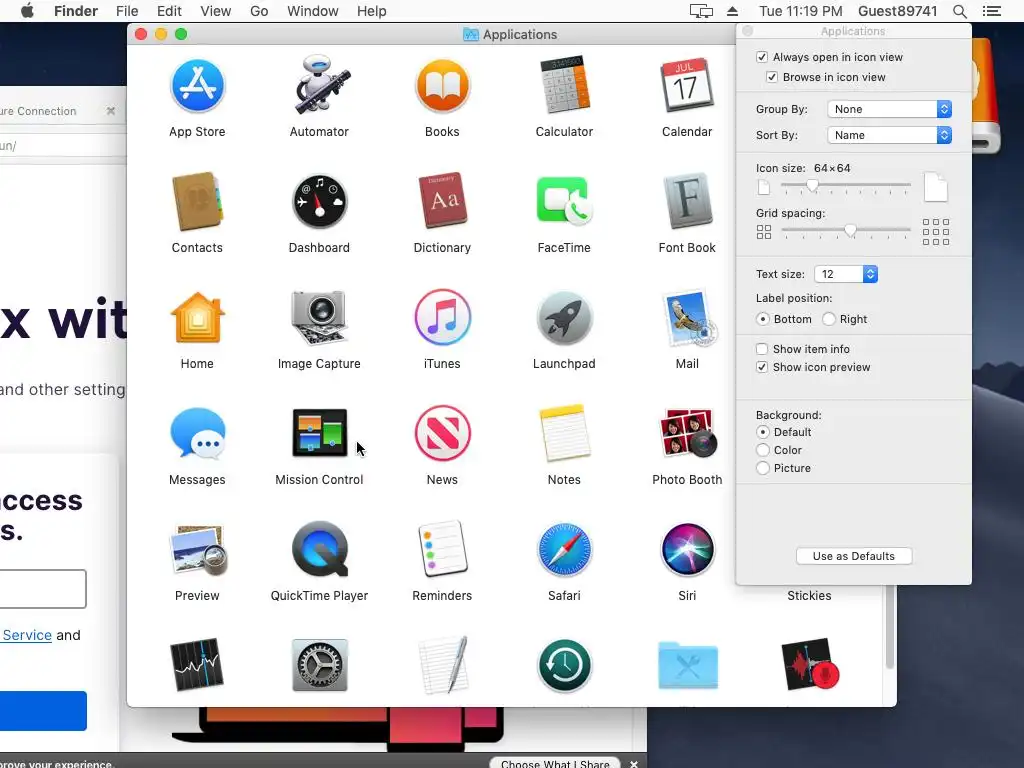Viewport: 1024px width, 768px height.
Task: Click the FaceTime app icon
Action: point(564,201)
